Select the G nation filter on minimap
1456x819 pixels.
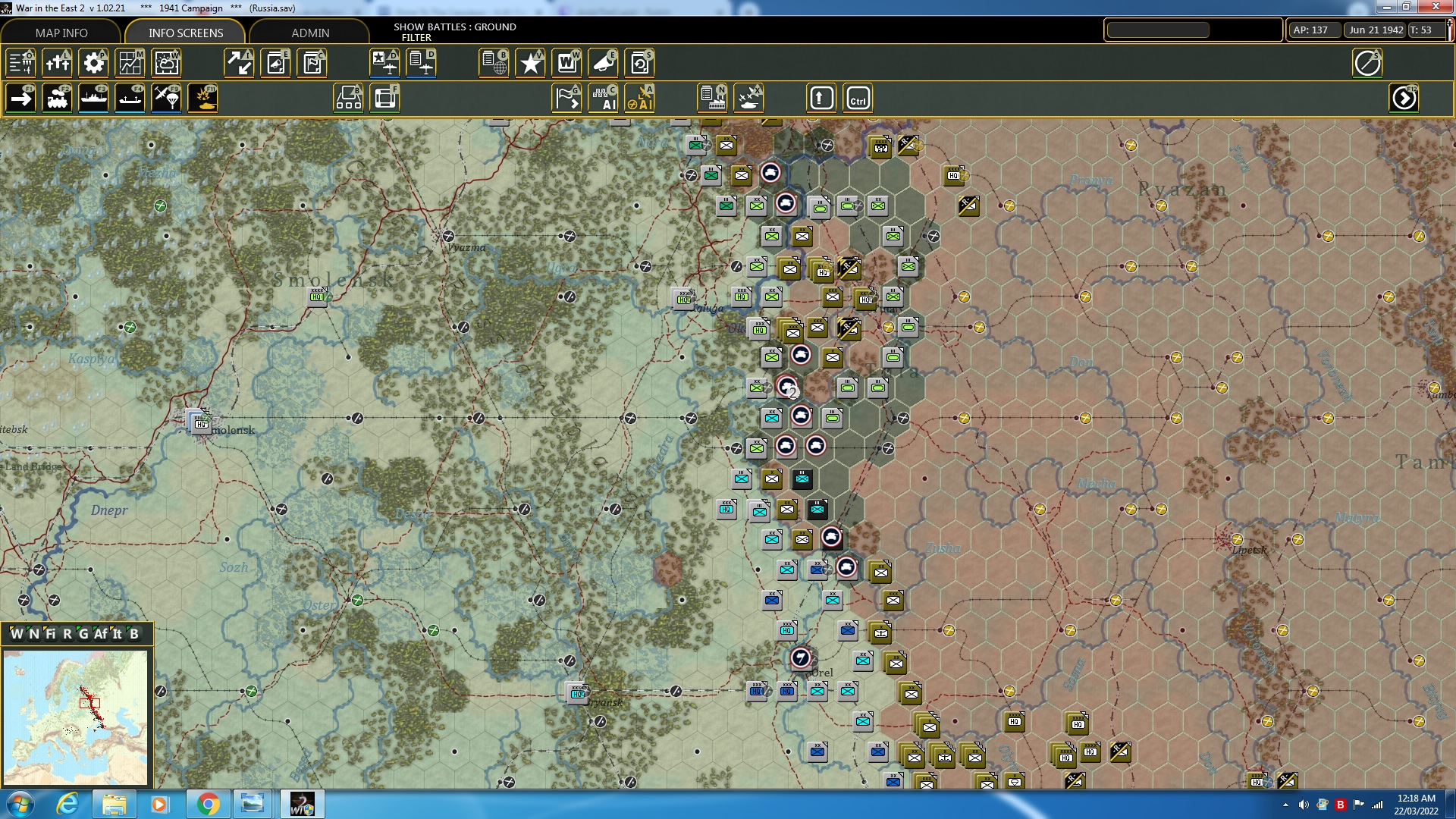coord(83,634)
